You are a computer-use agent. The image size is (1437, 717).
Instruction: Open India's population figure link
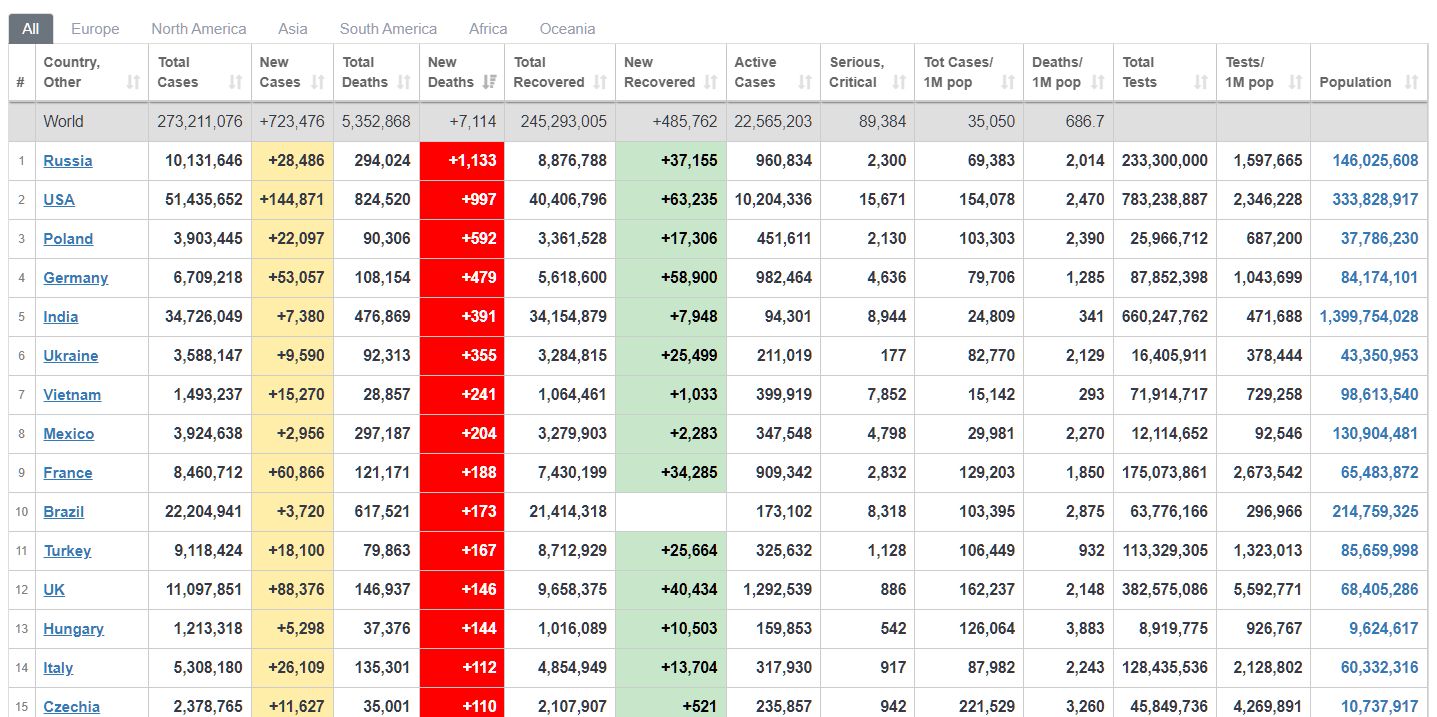pyautogui.click(x=1369, y=317)
